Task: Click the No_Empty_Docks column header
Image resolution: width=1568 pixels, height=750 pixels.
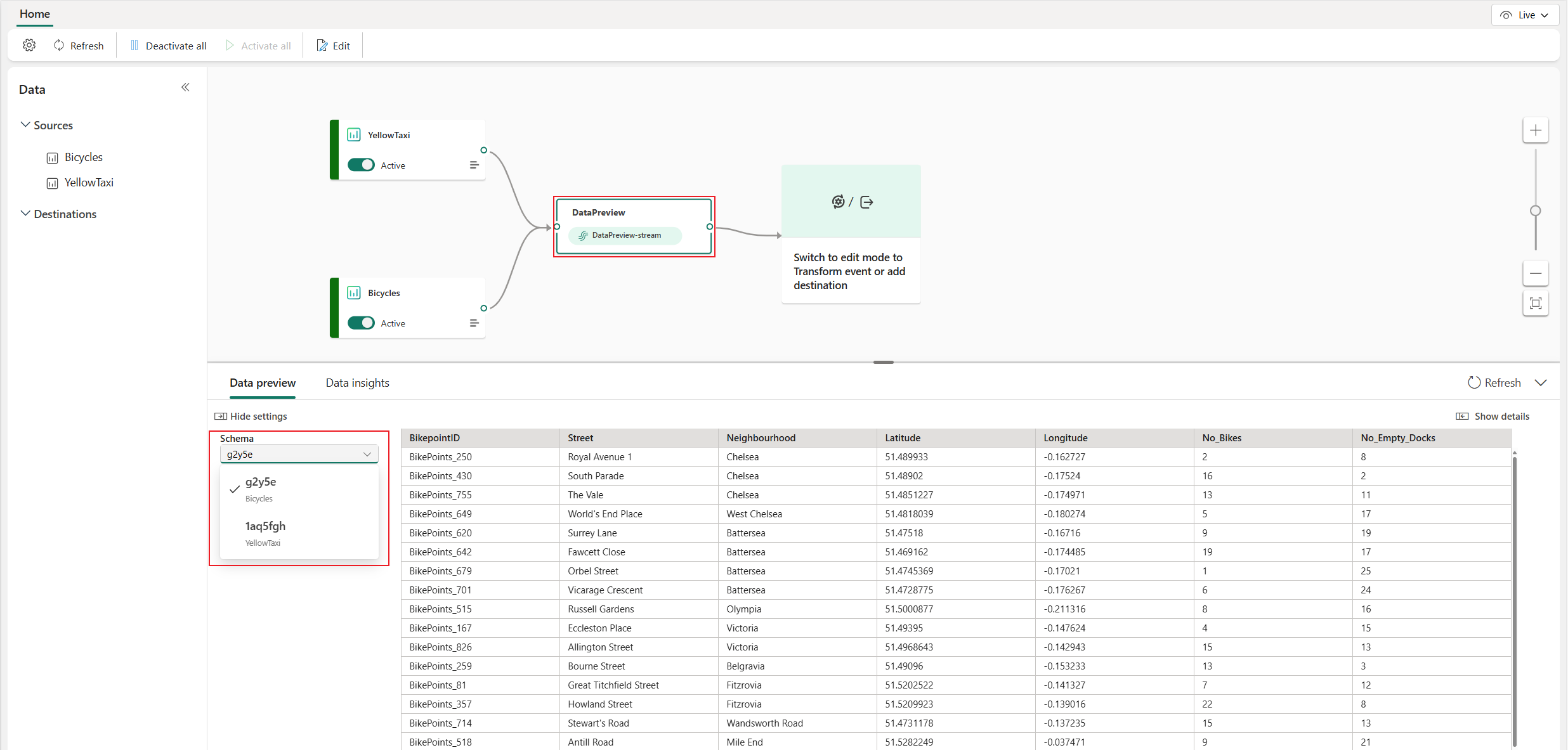Action: coord(1432,438)
